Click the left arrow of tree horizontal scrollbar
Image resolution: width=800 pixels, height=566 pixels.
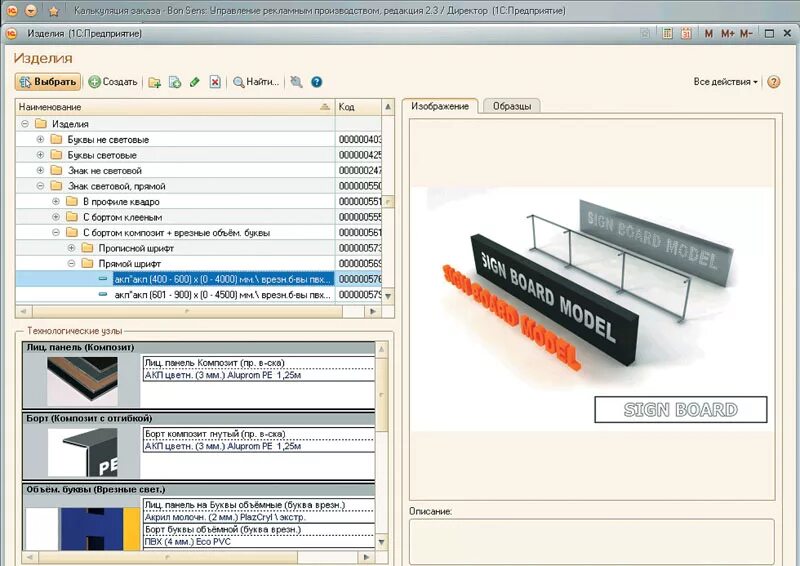tap(23, 311)
